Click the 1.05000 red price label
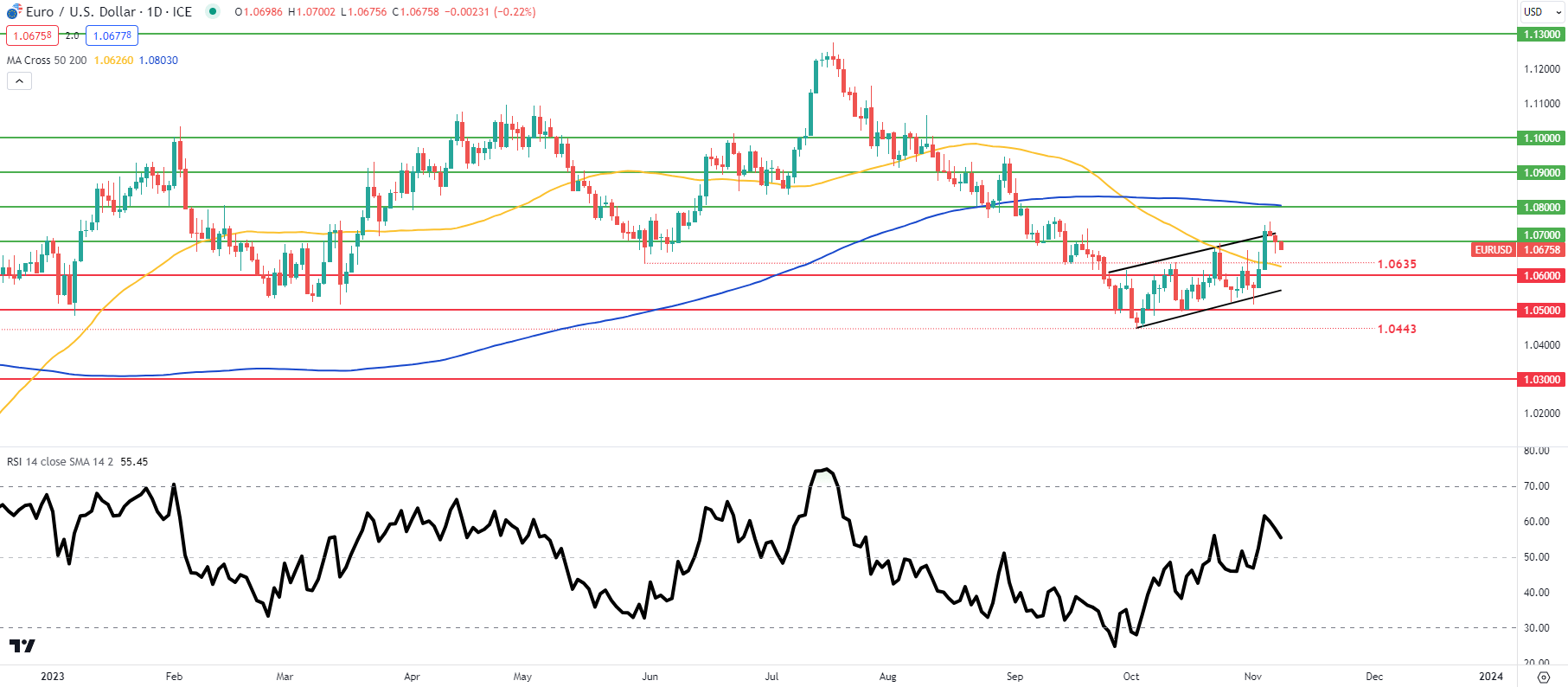Screen dimensions: 1568x687 click(1541, 310)
